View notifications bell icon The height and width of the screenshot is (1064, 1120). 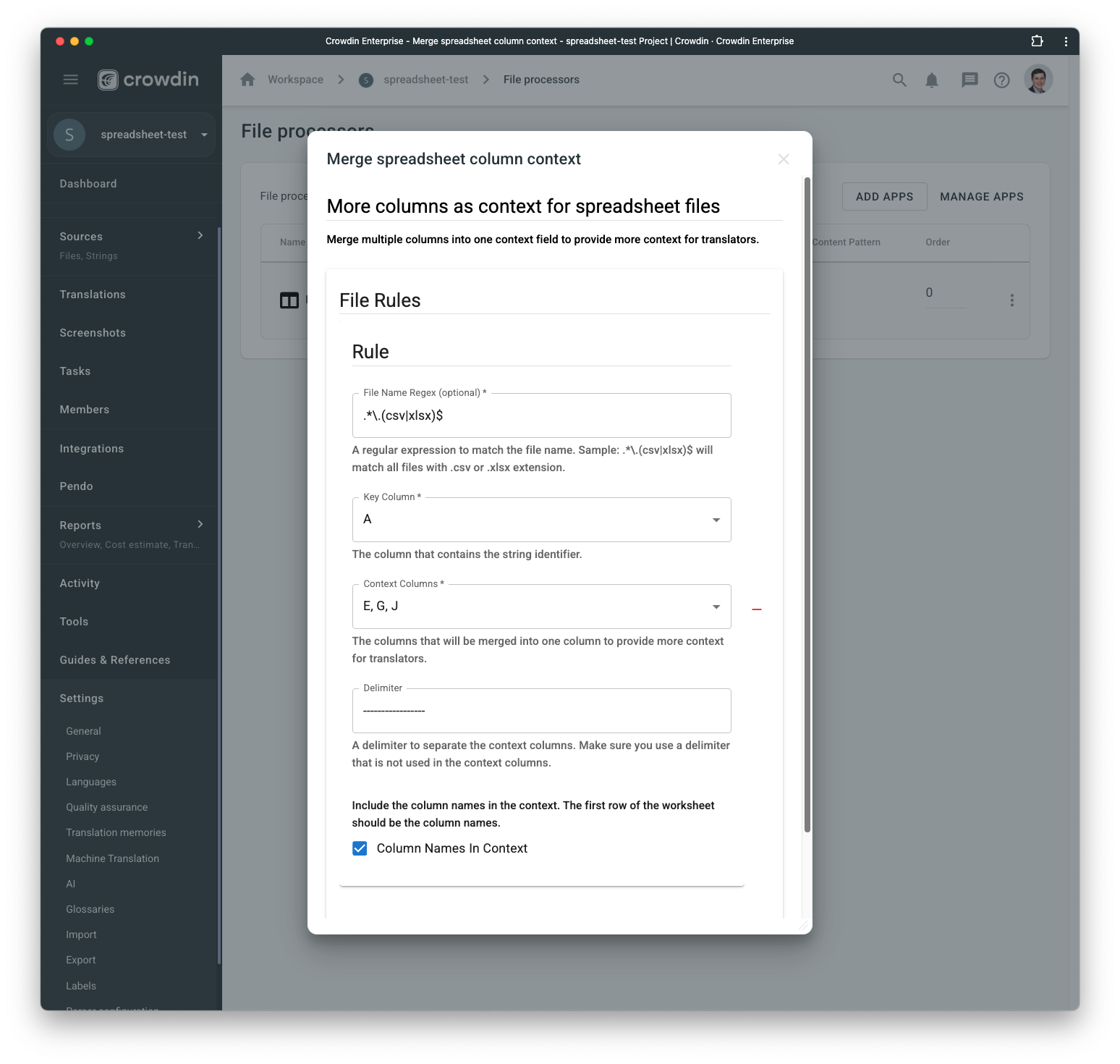point(932,80)
